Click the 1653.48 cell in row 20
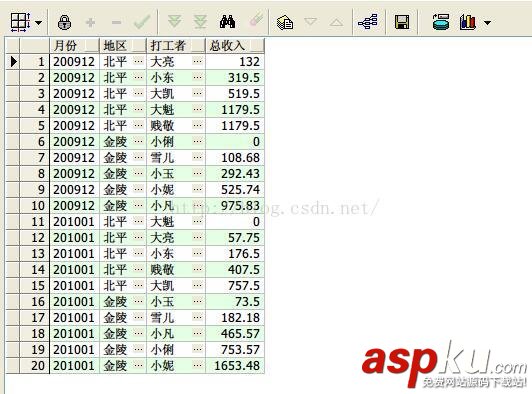Screen dimensions: 532x394 coord(235,365)
